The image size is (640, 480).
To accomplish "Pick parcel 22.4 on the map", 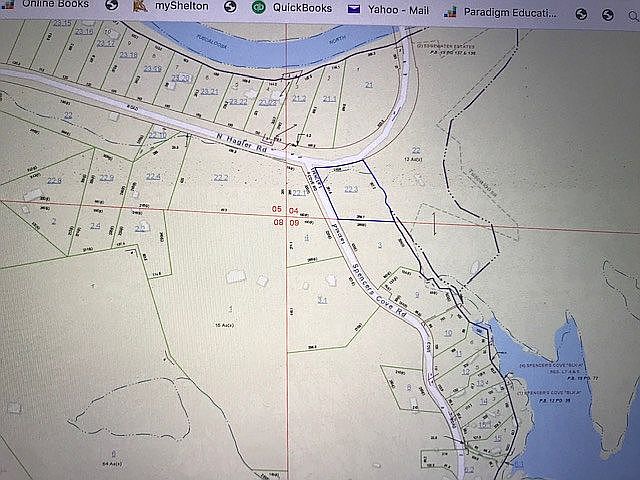I will pyautogui.click(x=153, y=176).
